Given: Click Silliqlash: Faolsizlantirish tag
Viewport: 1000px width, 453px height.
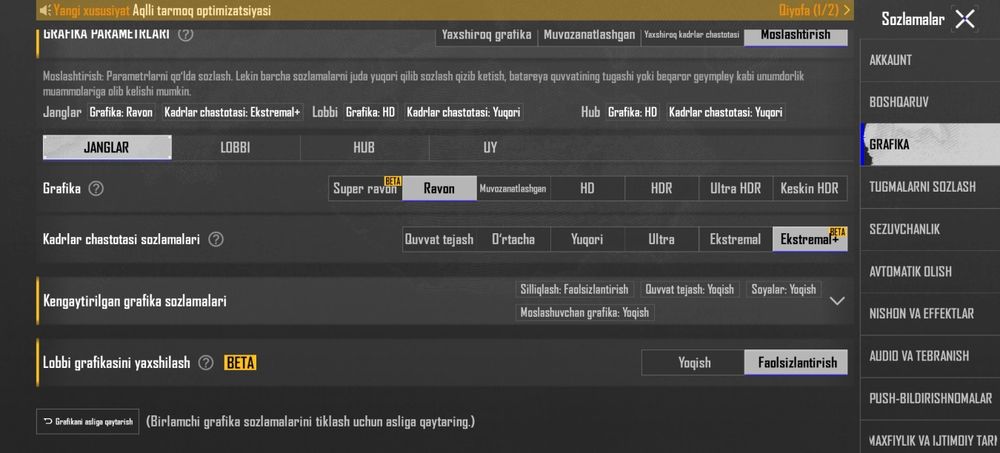Looking at the screenshot, I should coord(574,289).
